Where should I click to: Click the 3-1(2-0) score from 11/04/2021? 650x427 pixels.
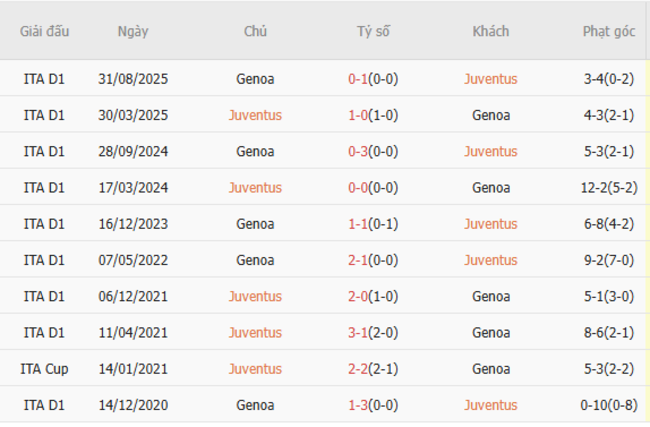[x=373, y=332]
